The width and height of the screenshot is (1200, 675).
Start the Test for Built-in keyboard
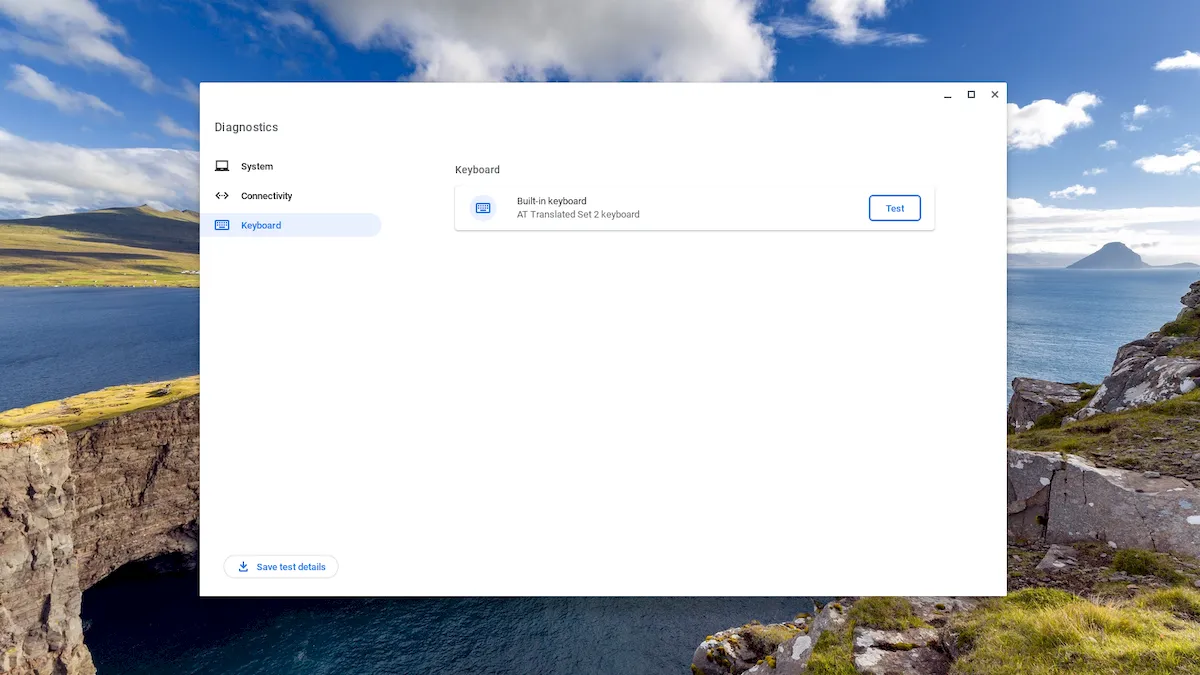(x=895, y=208)
